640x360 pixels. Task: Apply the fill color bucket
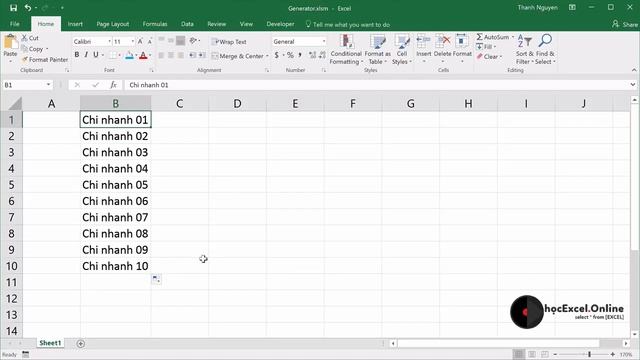[x=129, y=55]
